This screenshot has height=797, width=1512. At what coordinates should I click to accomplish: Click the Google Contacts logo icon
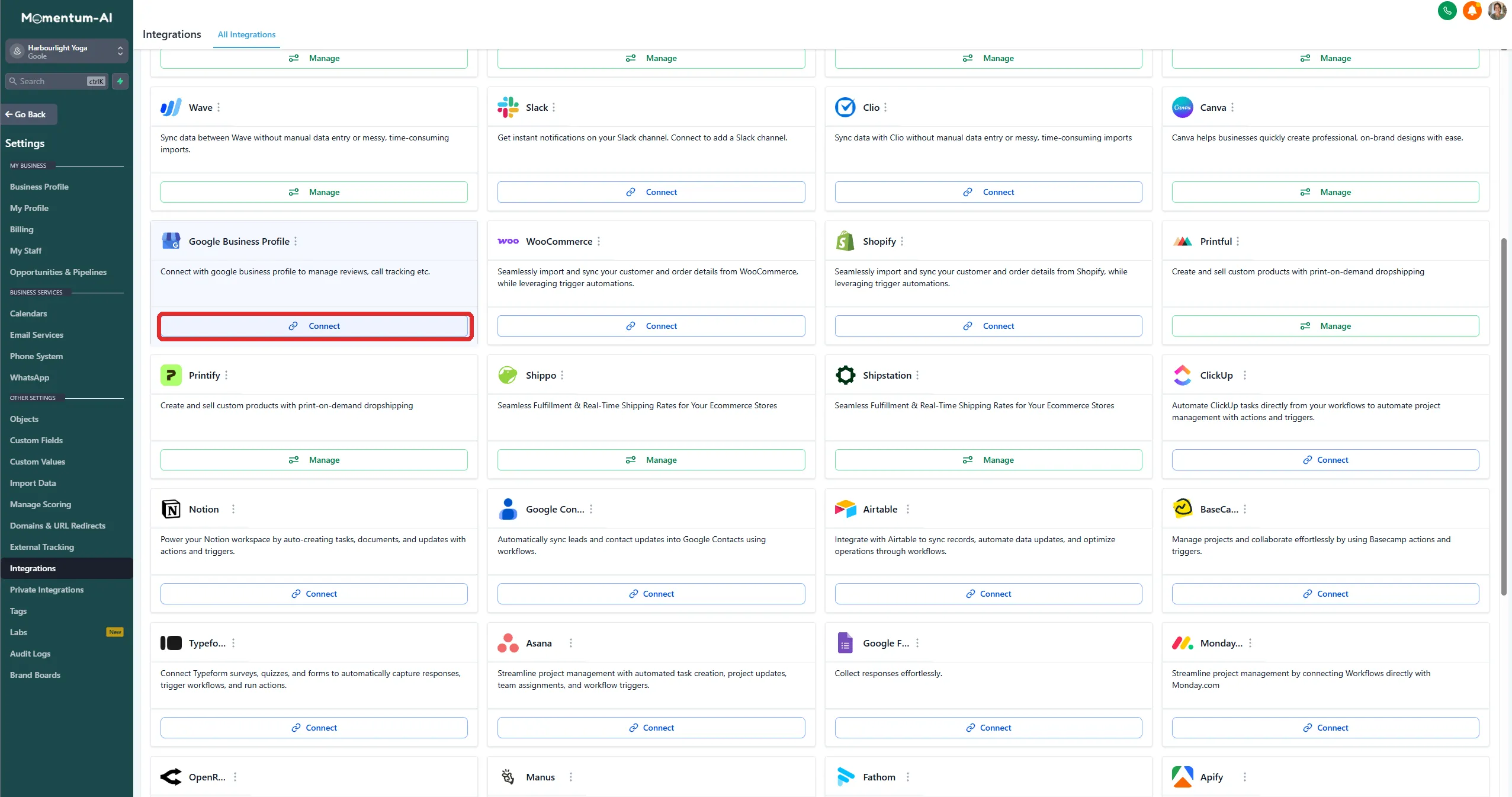click(x=508, y=509)
